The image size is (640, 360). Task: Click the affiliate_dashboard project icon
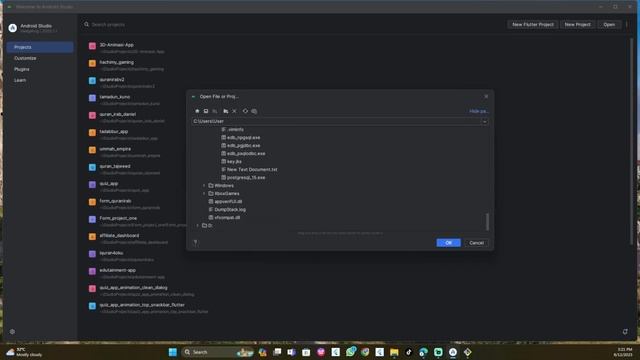[x=92, y=237]
